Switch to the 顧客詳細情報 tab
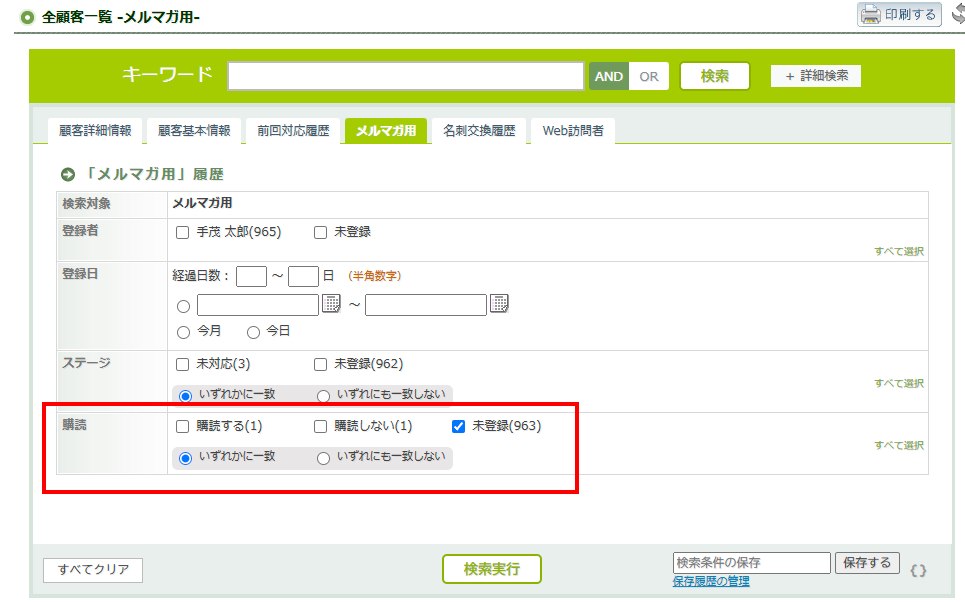 pos(95,130)
